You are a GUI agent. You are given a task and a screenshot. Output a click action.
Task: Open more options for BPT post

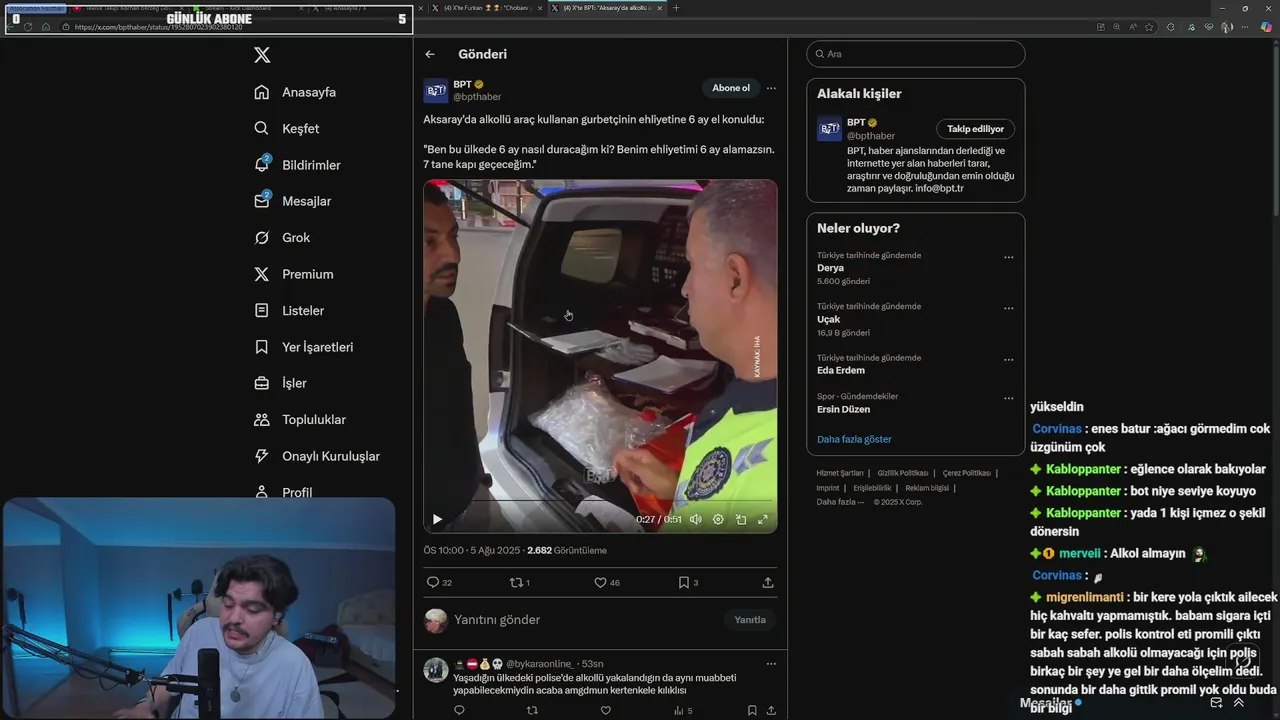[x=771, y=88]
